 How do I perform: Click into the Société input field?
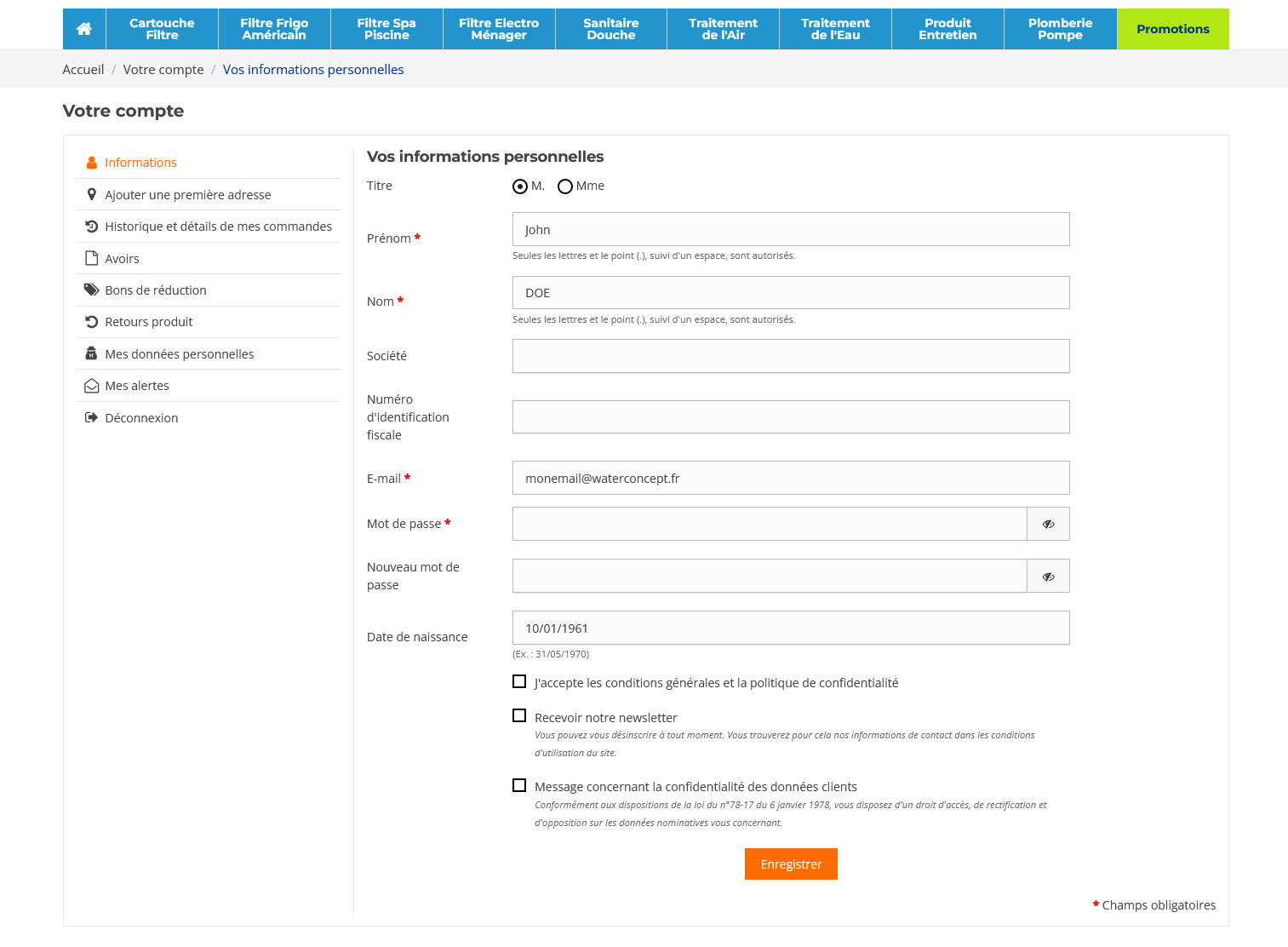[x=790, y=356]
